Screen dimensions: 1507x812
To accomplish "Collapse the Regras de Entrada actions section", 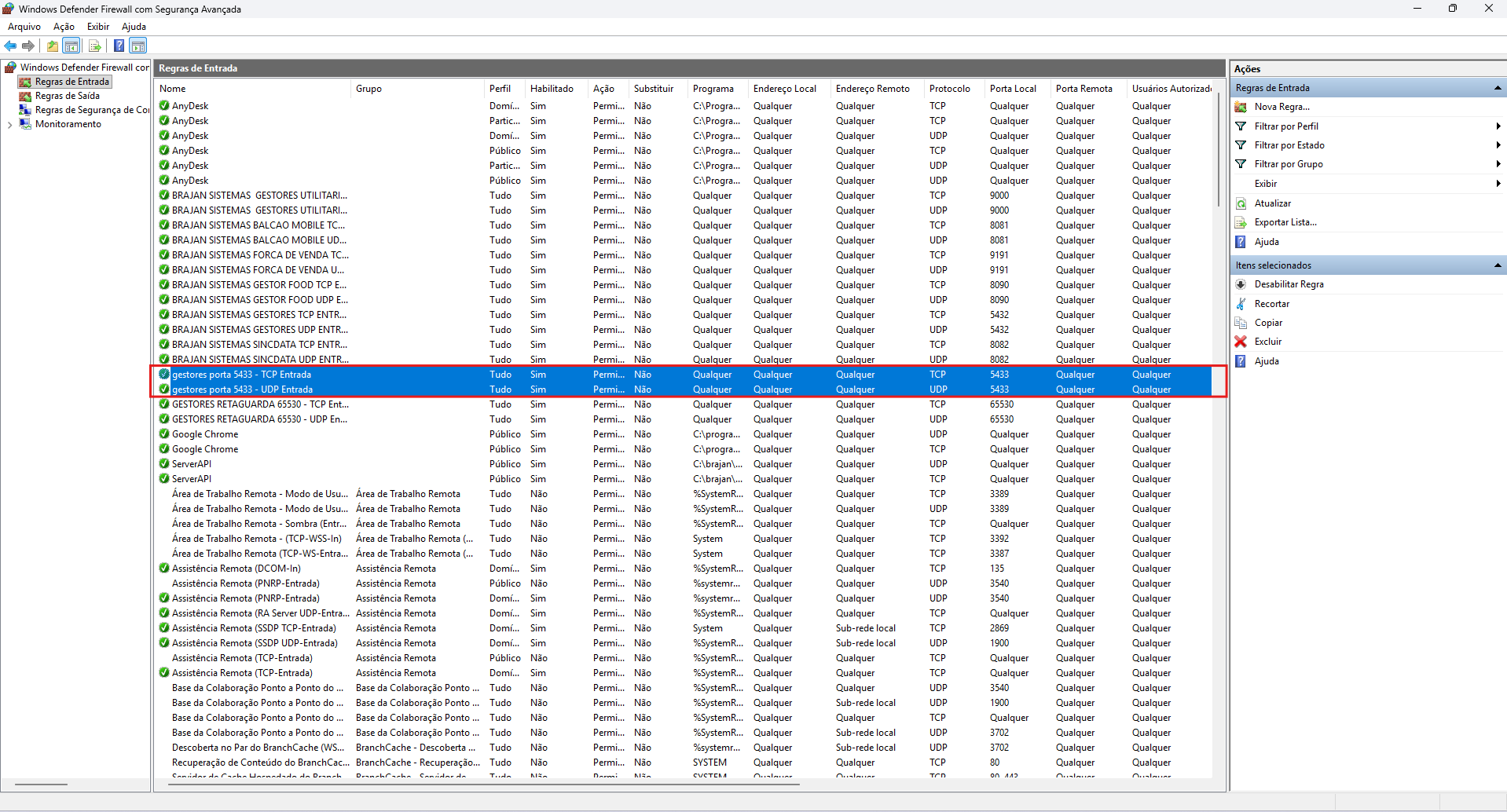I will [x=1497, y=88].
